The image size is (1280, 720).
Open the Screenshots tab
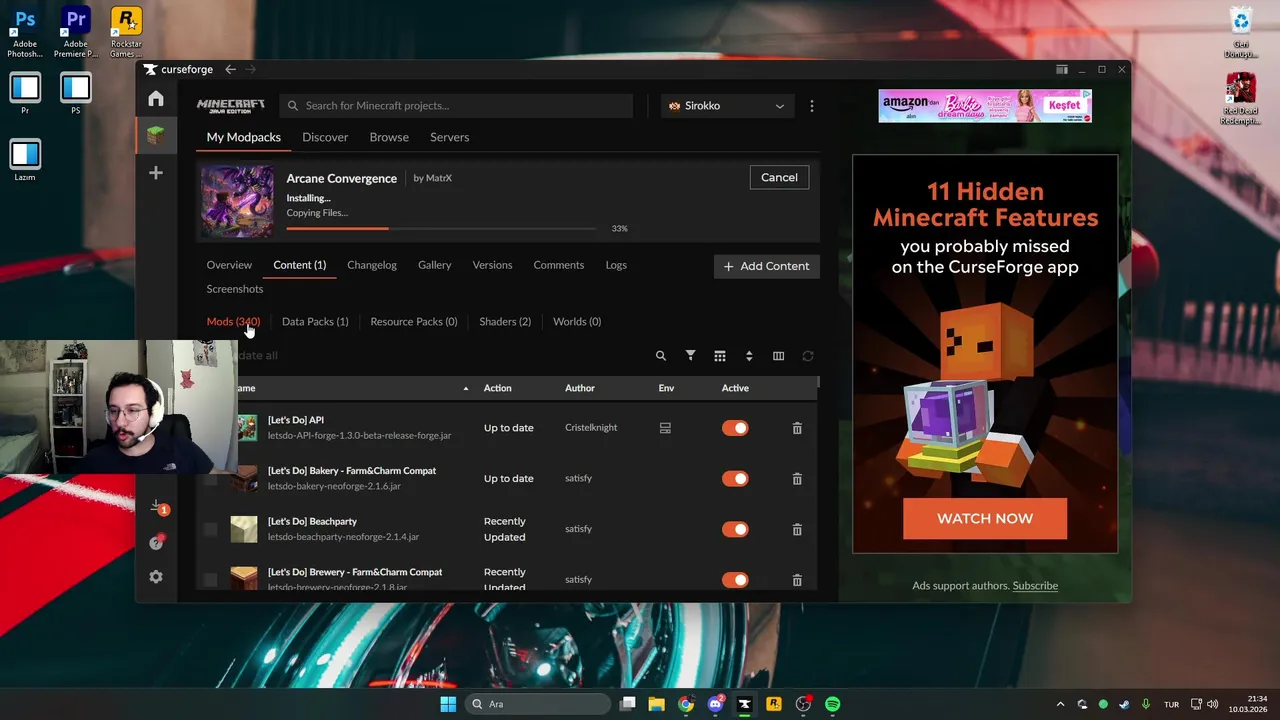(235, 289)
